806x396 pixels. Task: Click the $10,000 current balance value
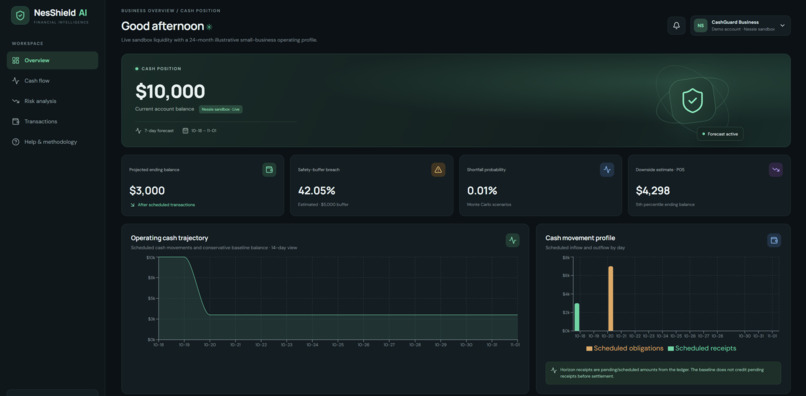pos(170,92)
